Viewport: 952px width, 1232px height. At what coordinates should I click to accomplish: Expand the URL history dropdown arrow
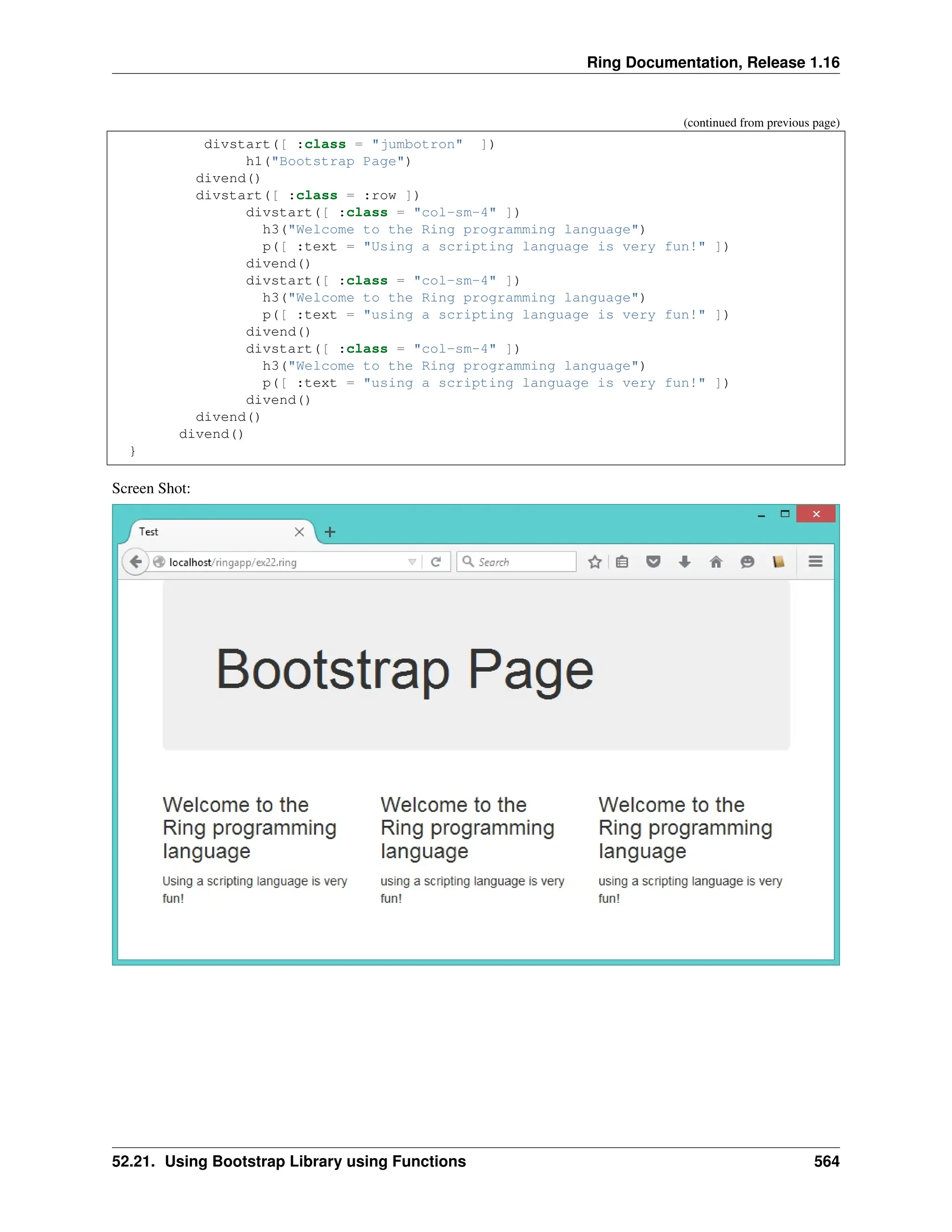click(412, 562)
